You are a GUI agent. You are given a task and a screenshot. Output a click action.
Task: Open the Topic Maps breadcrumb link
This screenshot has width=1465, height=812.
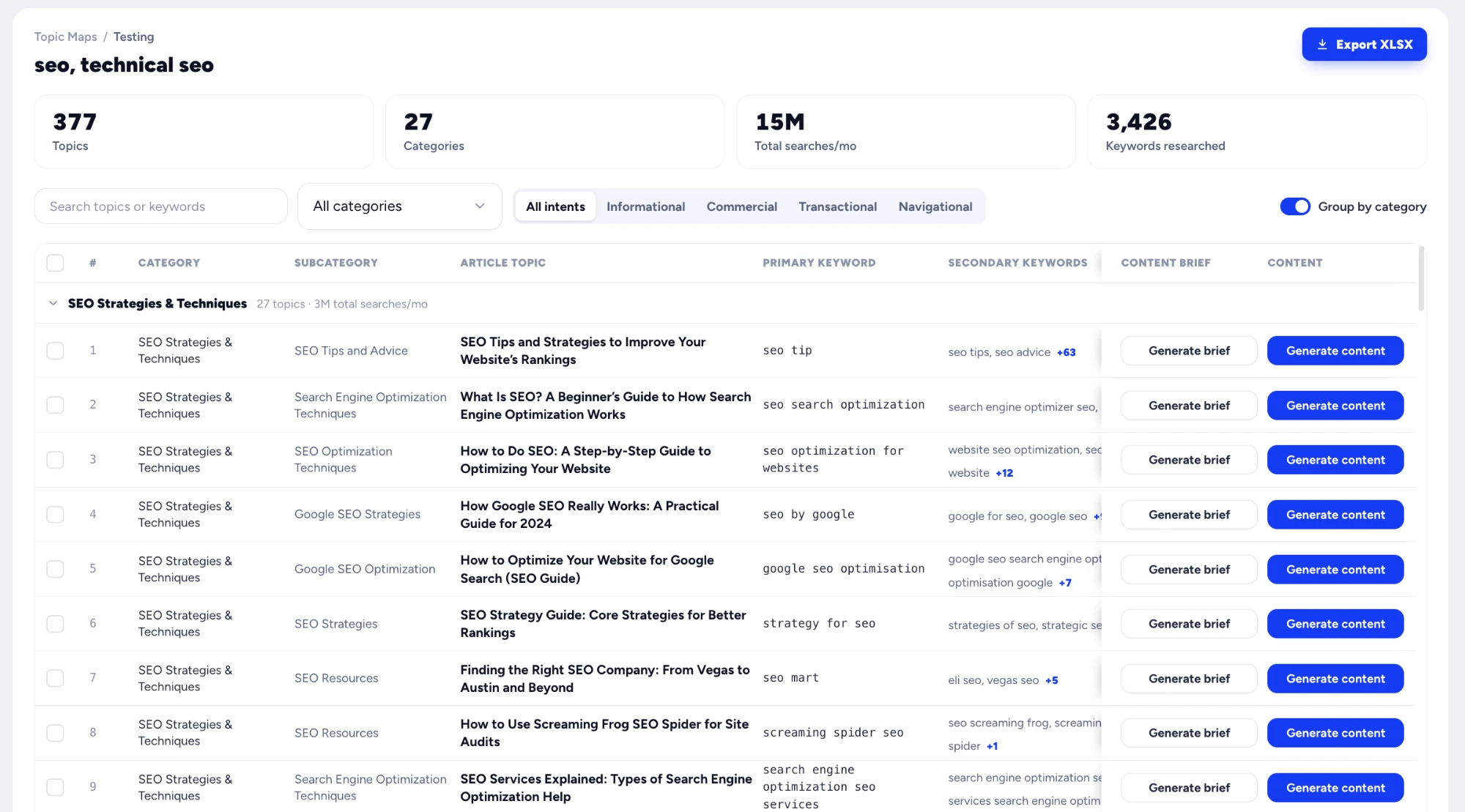point(65,37)
